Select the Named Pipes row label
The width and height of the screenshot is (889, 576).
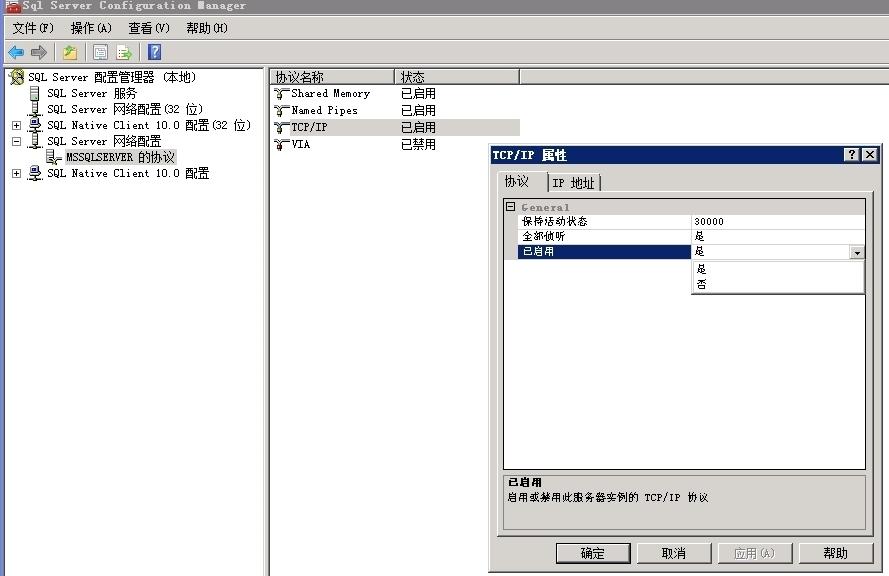[324, 111]
